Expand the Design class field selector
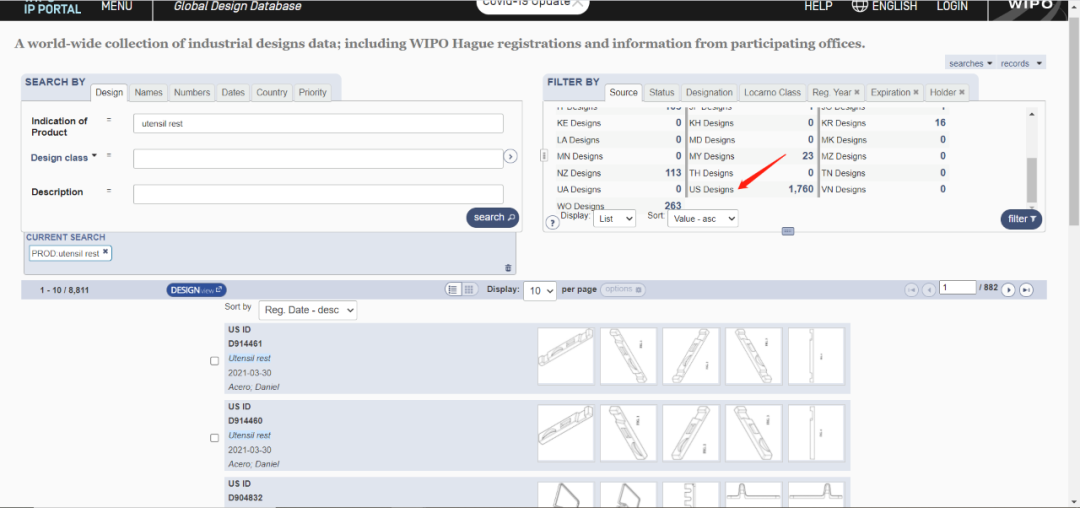The image size is (1080, 508). [x=63, y=157]
